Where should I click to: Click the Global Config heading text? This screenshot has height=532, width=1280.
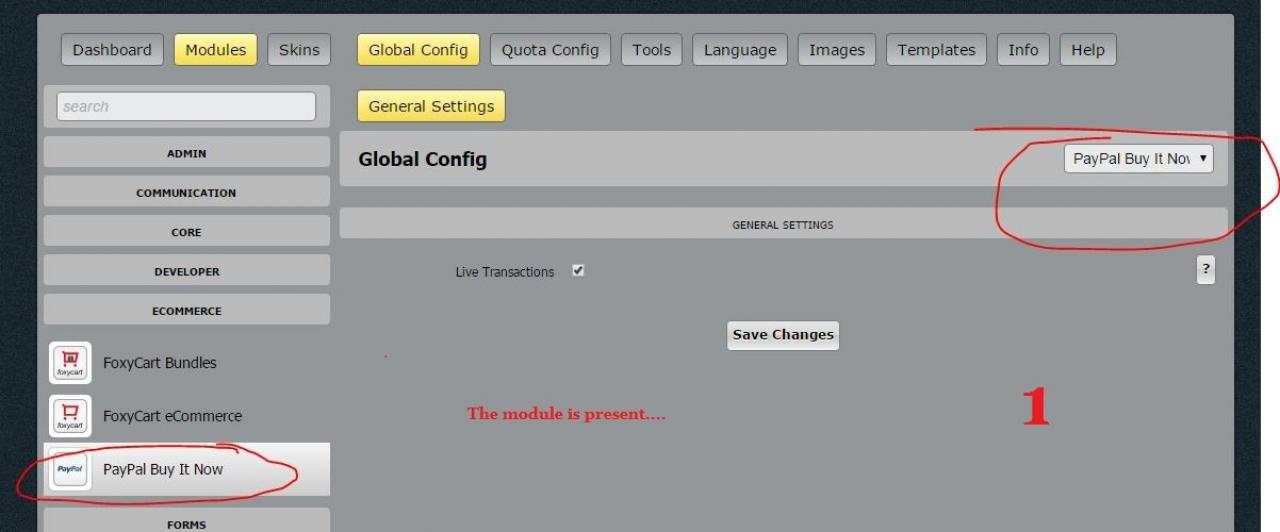click(423, 159)
